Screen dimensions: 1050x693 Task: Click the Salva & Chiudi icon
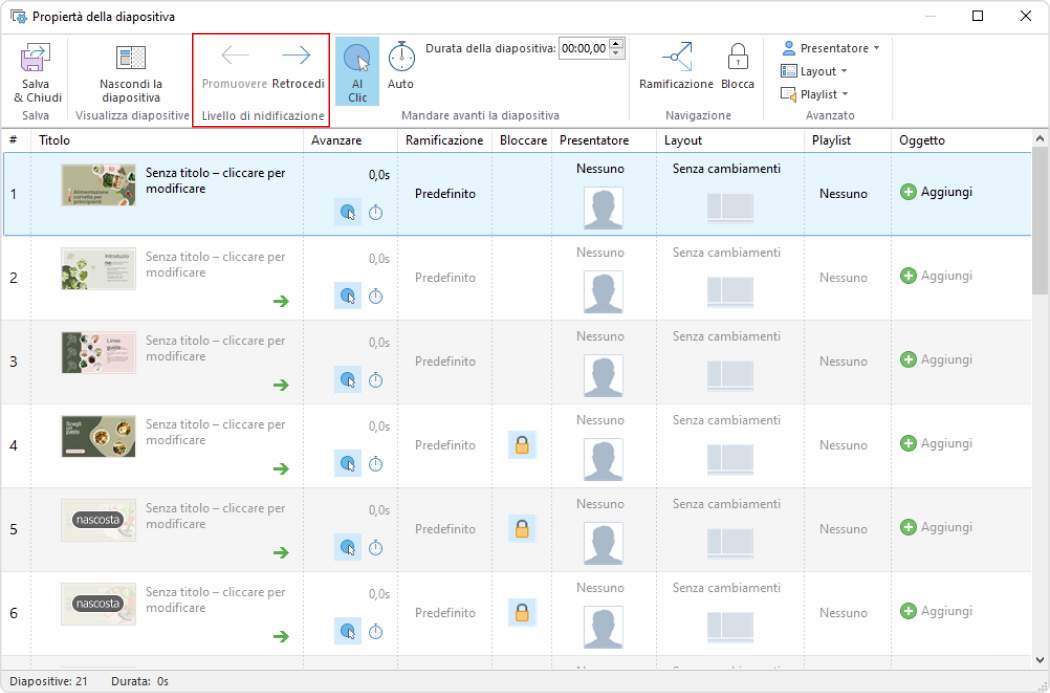point(36,58)
